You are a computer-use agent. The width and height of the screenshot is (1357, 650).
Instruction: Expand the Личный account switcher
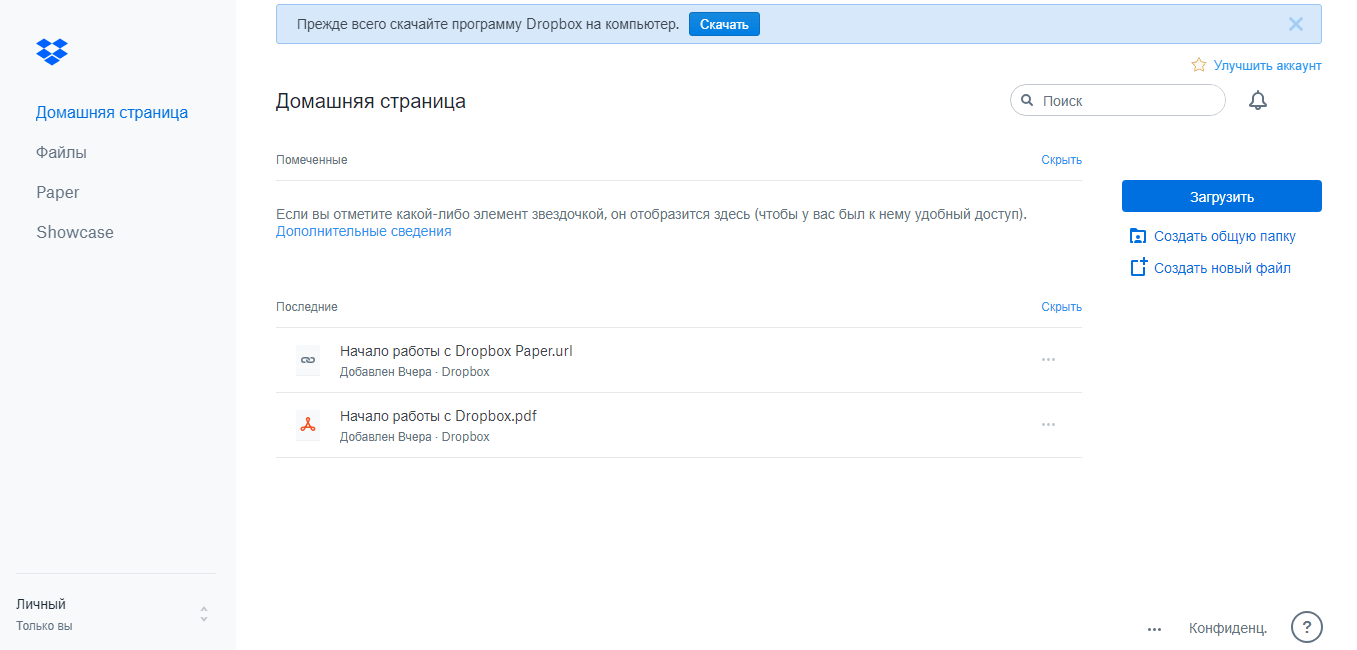coord(204,614)
